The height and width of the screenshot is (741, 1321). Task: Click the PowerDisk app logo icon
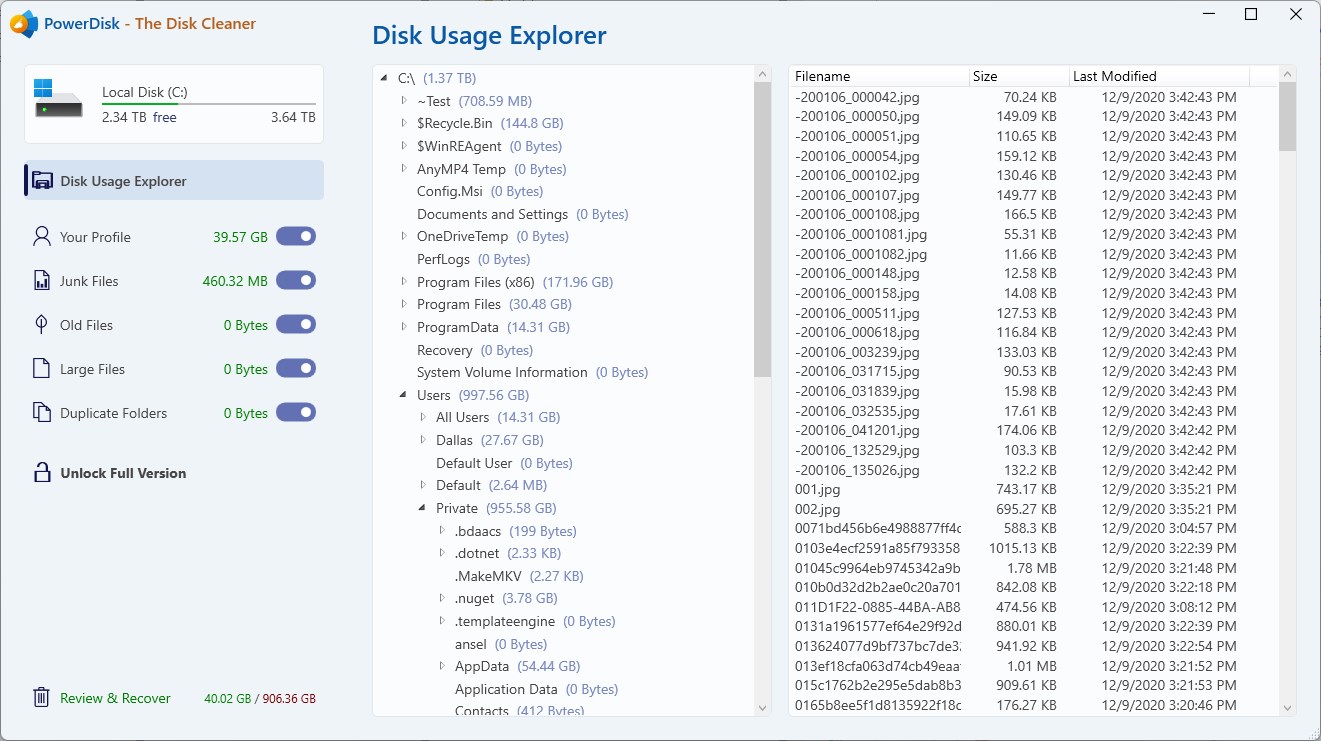(x=23, y=23)
